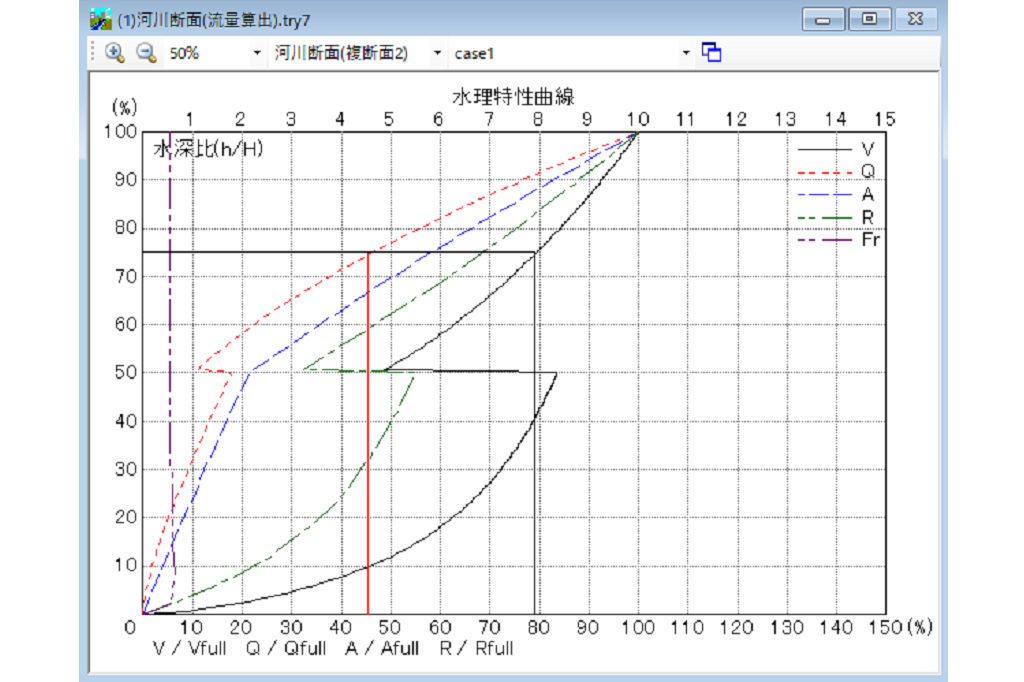The image size is (1024, 682).
Task: Click the 15 top axis value
Action: click(885, 120)
